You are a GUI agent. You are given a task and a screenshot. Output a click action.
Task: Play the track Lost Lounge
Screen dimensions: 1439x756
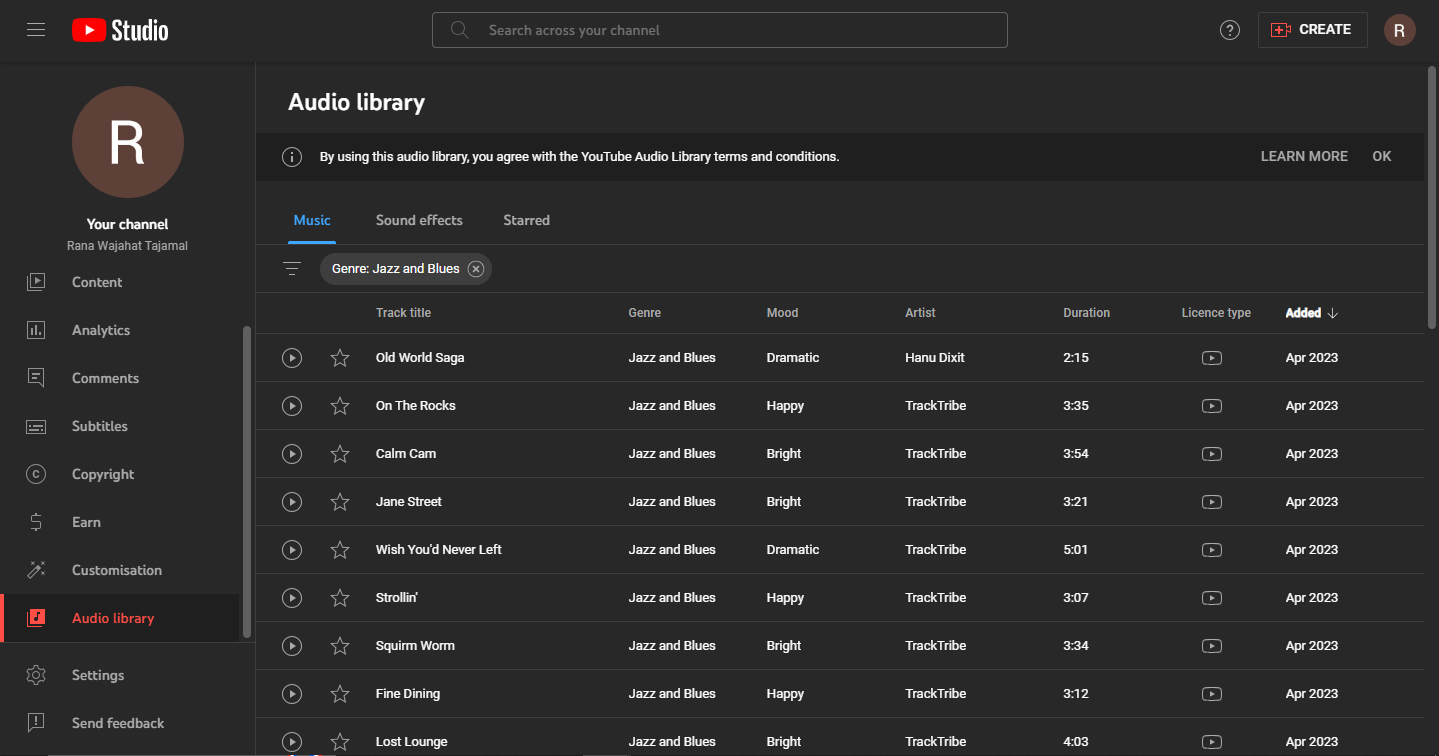tap(292, 742)
